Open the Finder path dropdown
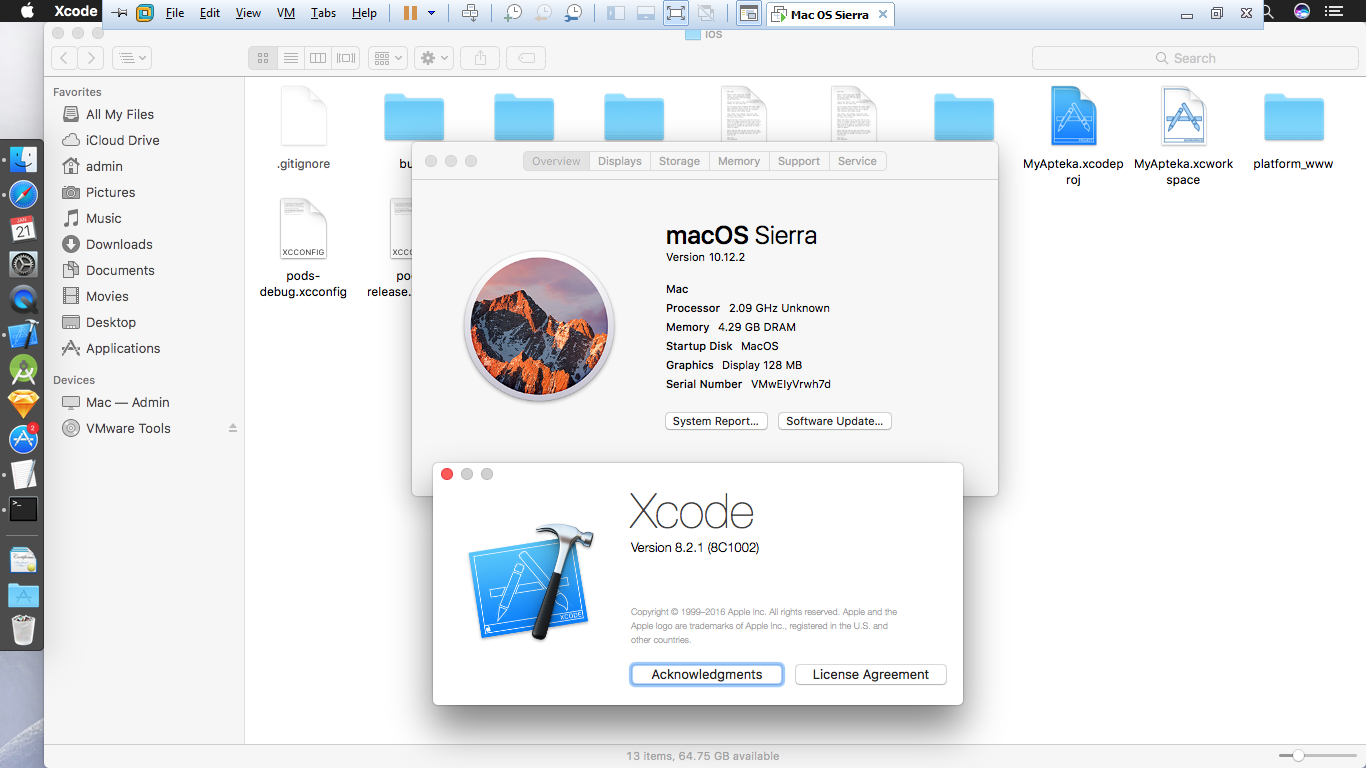 point(131,58)
